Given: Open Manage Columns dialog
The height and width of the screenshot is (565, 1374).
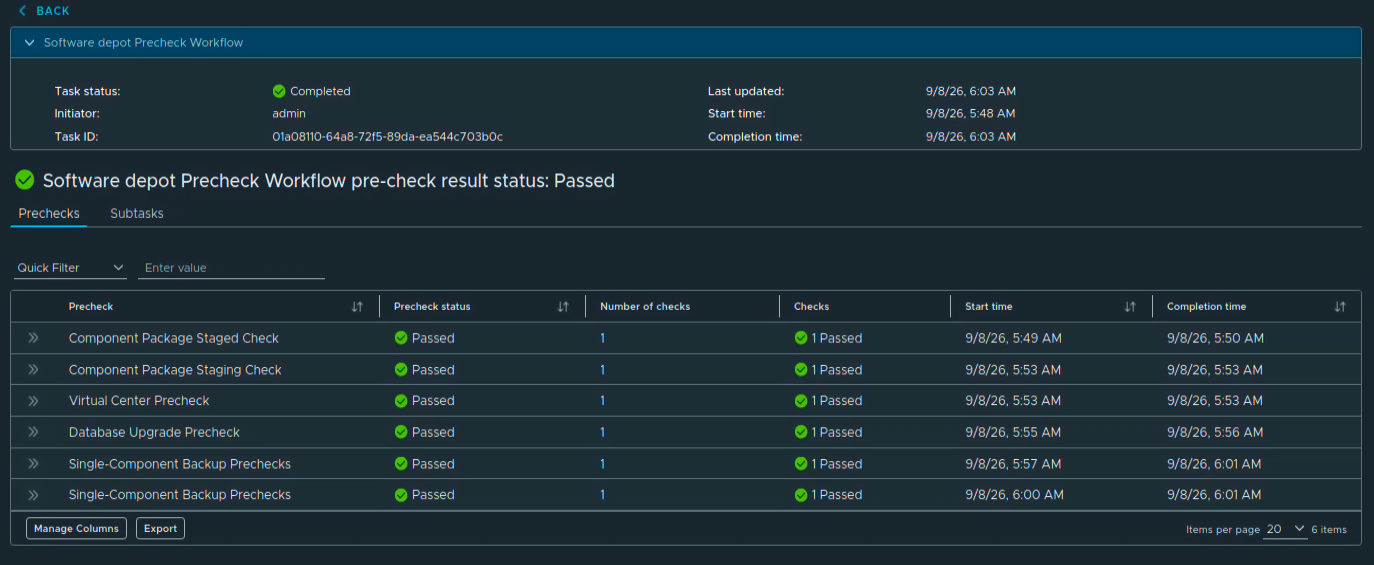Looking at the screenshot, I should pyautogui.click(x=76, y=528).
